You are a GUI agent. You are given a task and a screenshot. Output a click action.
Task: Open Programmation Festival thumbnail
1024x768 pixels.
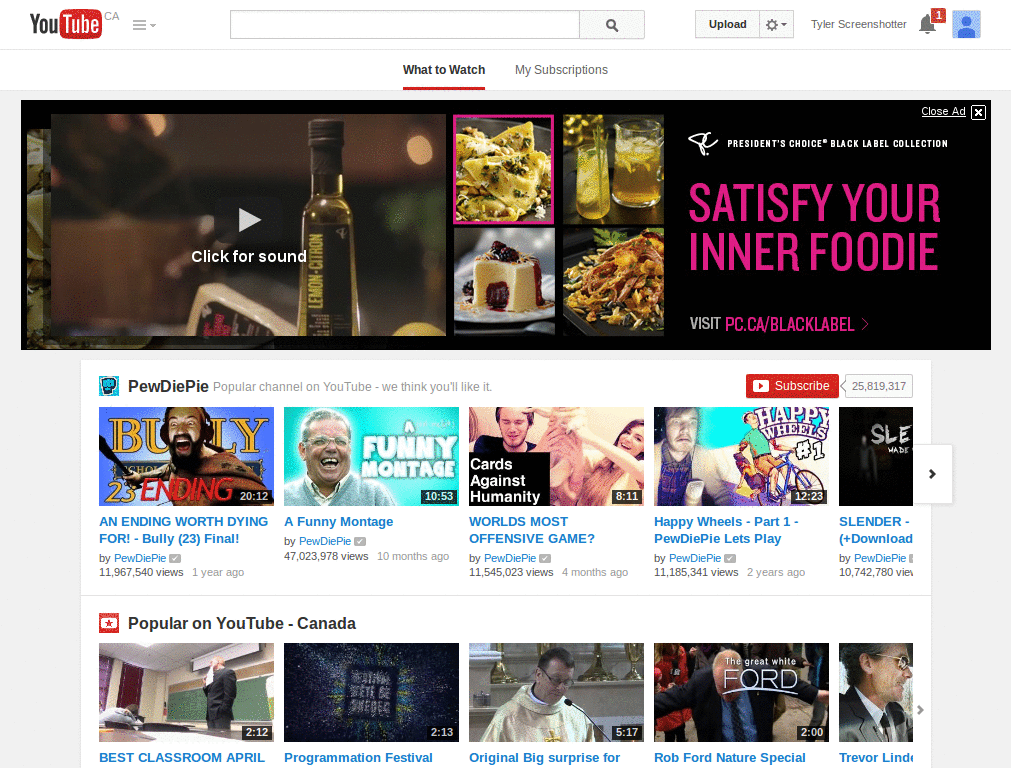[372, 692]
